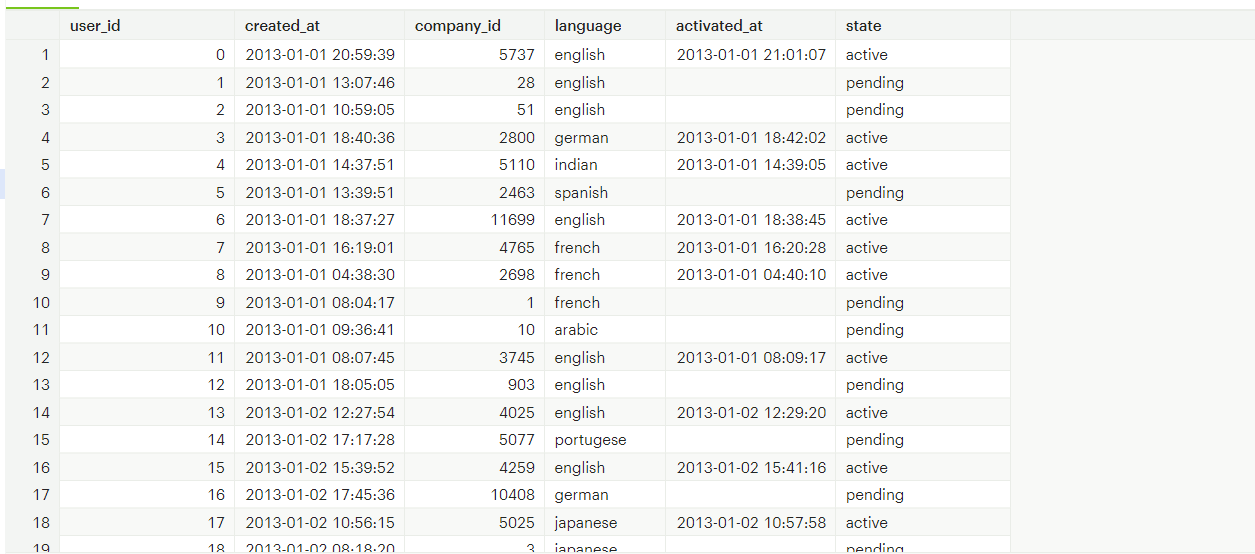Click the portugese language cell
The image size is (1255, 554).
pyautogui.click(x=605, y=440)
